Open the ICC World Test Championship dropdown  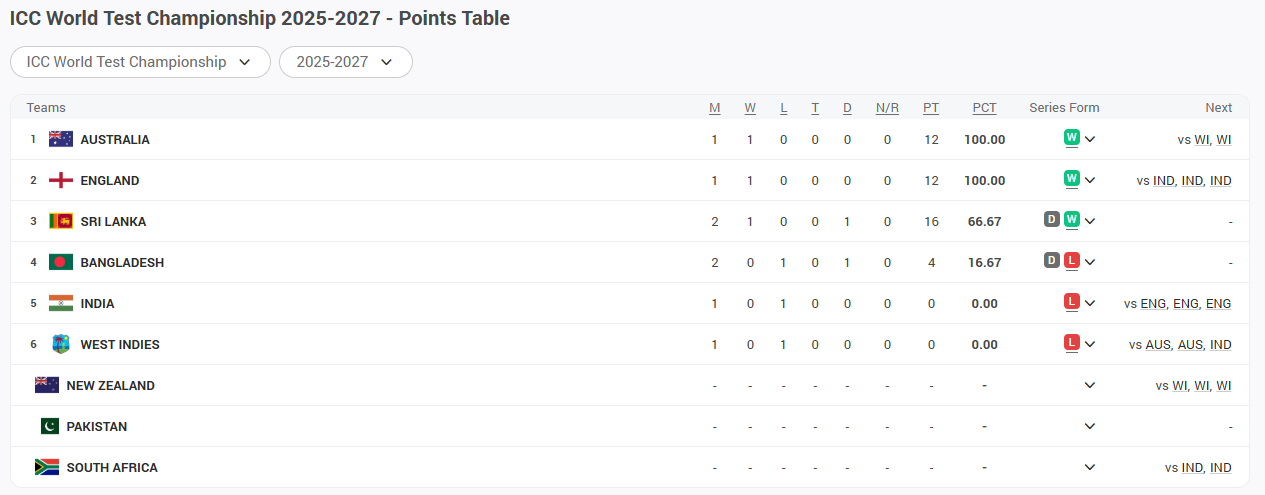coord(140,62)
